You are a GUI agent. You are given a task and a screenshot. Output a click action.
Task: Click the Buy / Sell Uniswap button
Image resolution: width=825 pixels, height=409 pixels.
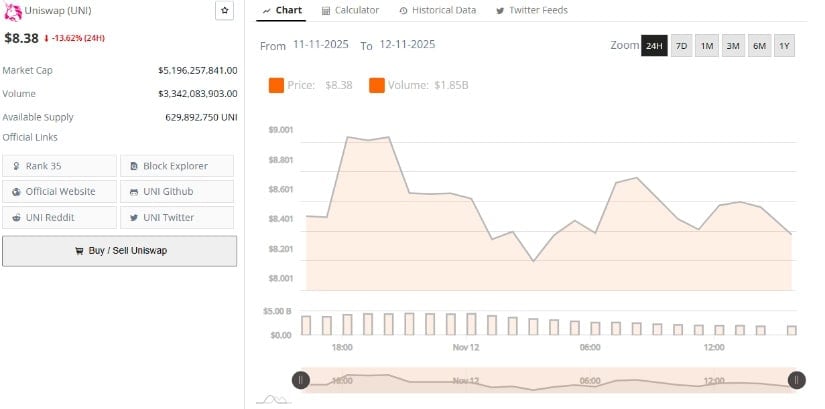tap(119, 251)
